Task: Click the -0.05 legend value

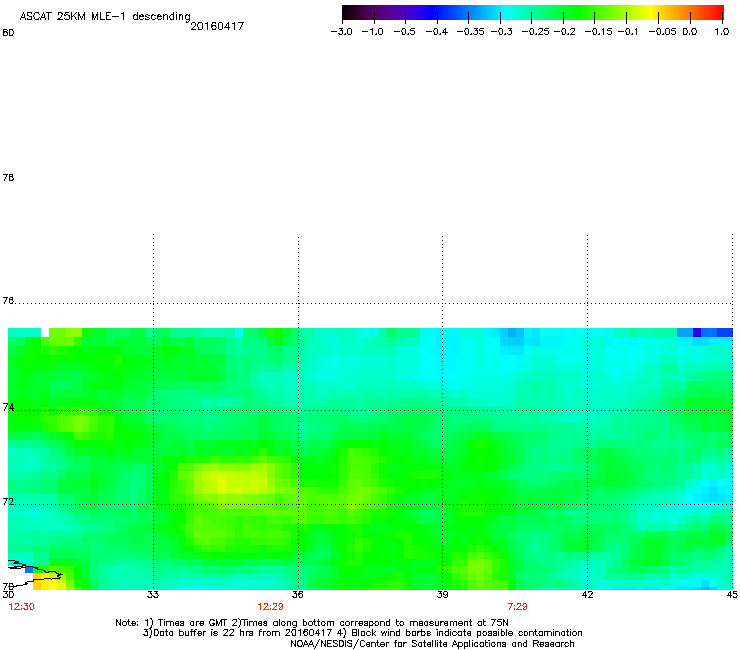Action: pyautogui.click(x=662, y=32)
